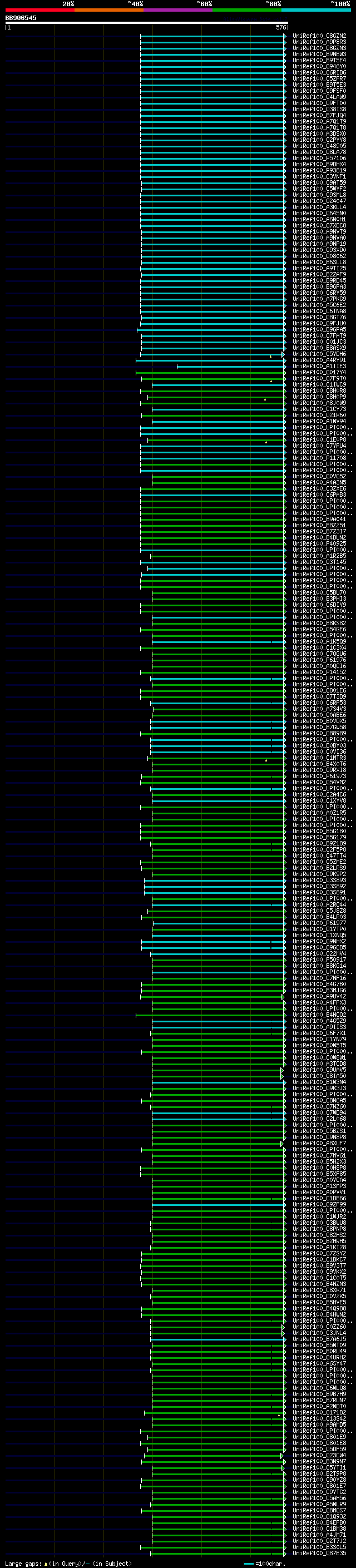
Task: Click hit UniRef100_Q21K60
Action: [319, 415]
